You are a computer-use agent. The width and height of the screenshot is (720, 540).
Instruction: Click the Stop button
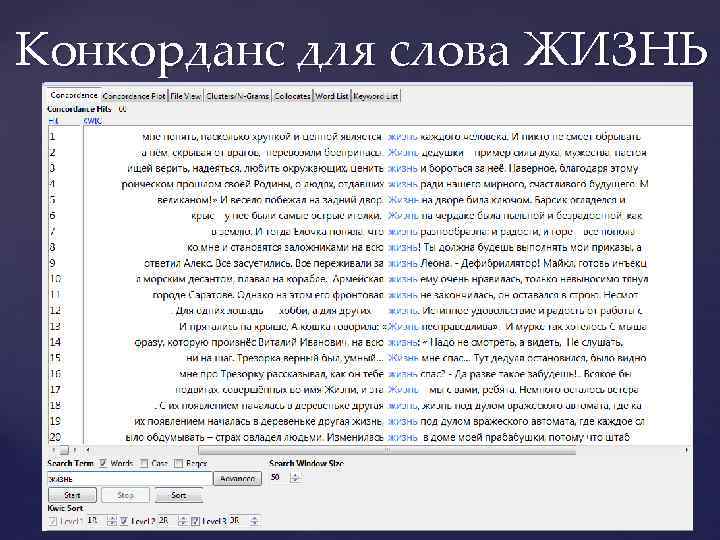125,495
